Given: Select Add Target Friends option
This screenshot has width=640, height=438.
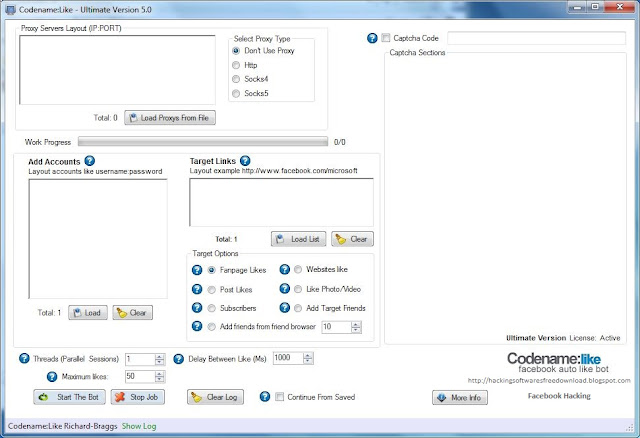Looking at the screenshot, I should point(298,308).
